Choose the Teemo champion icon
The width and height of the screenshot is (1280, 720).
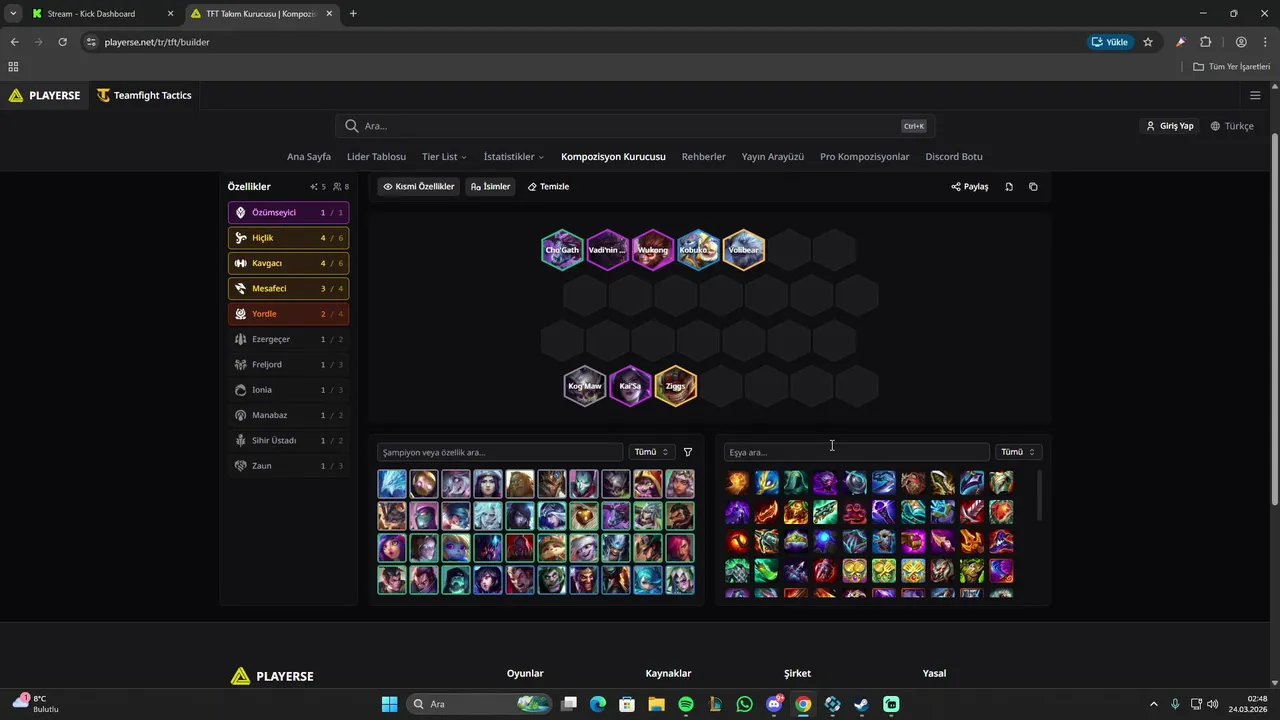coord(552,548)
